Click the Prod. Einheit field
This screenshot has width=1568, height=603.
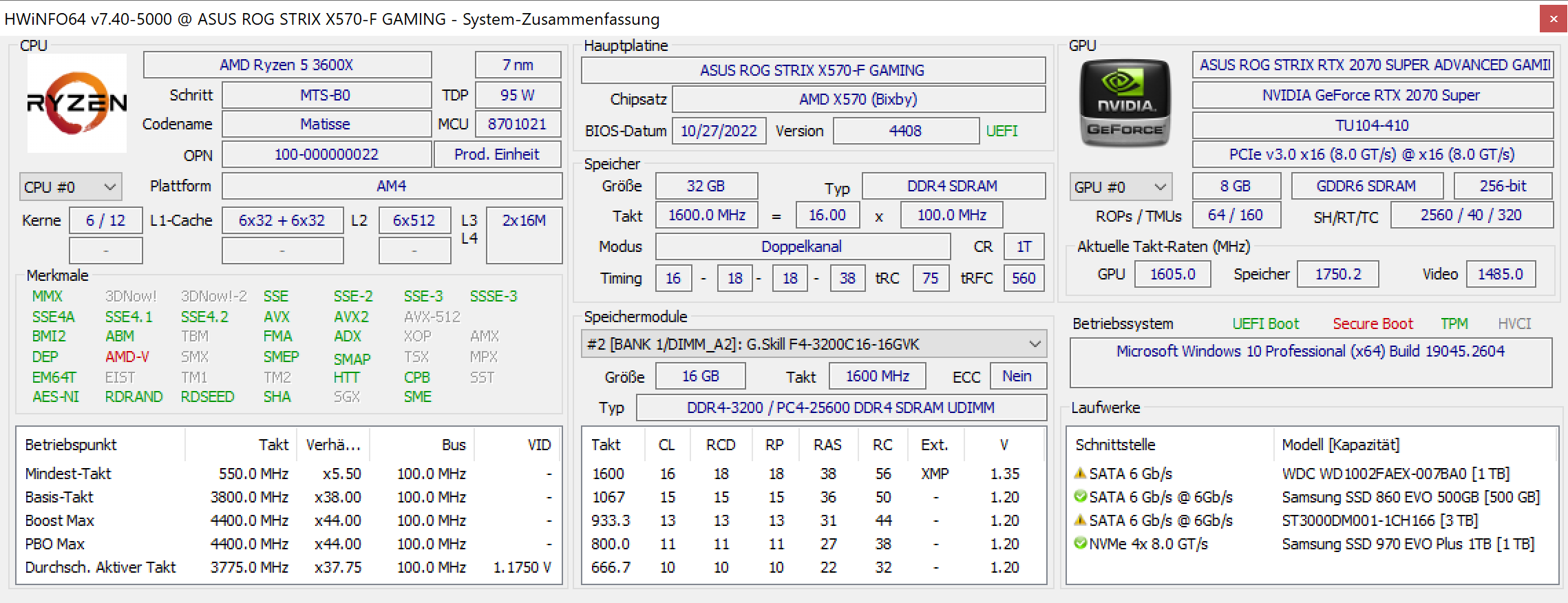(x=497, y=154)
